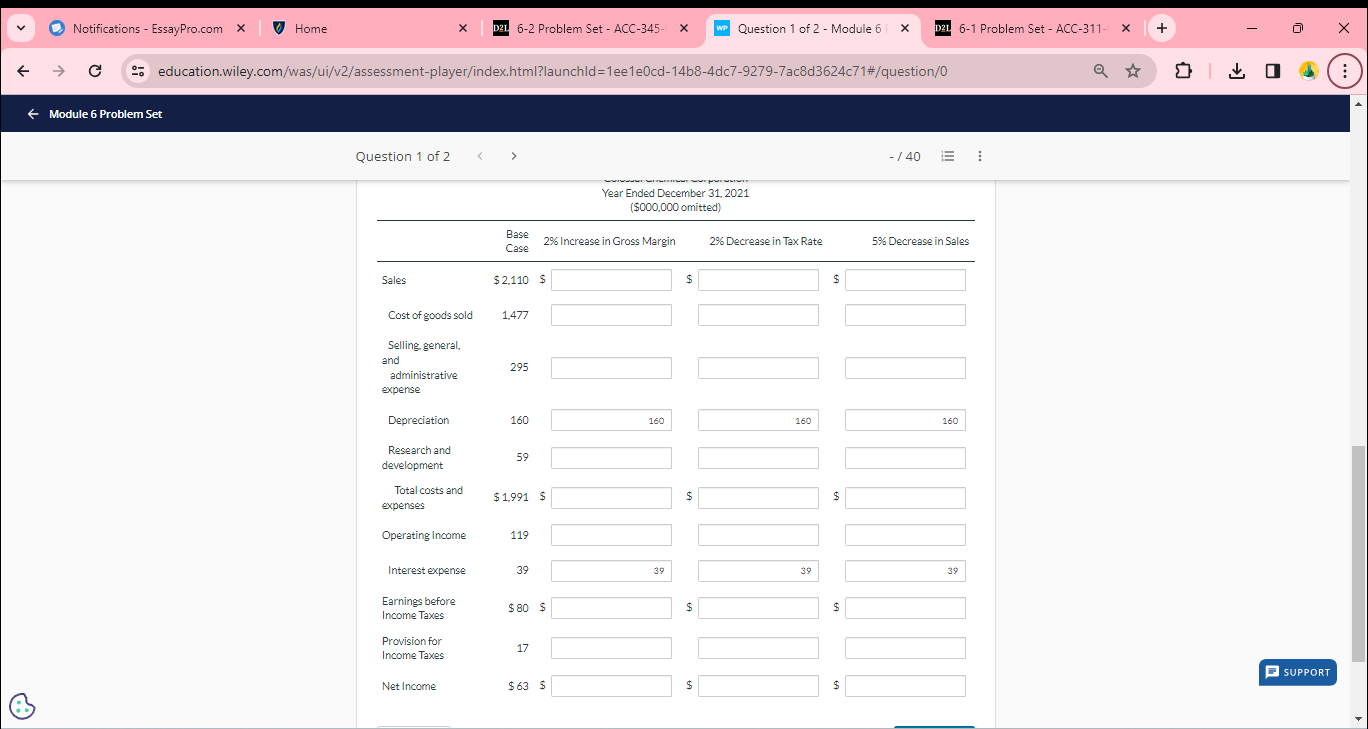Open the Support chat button
The width and height of the screenshot is (1368, 729).
pos(1298,672)
